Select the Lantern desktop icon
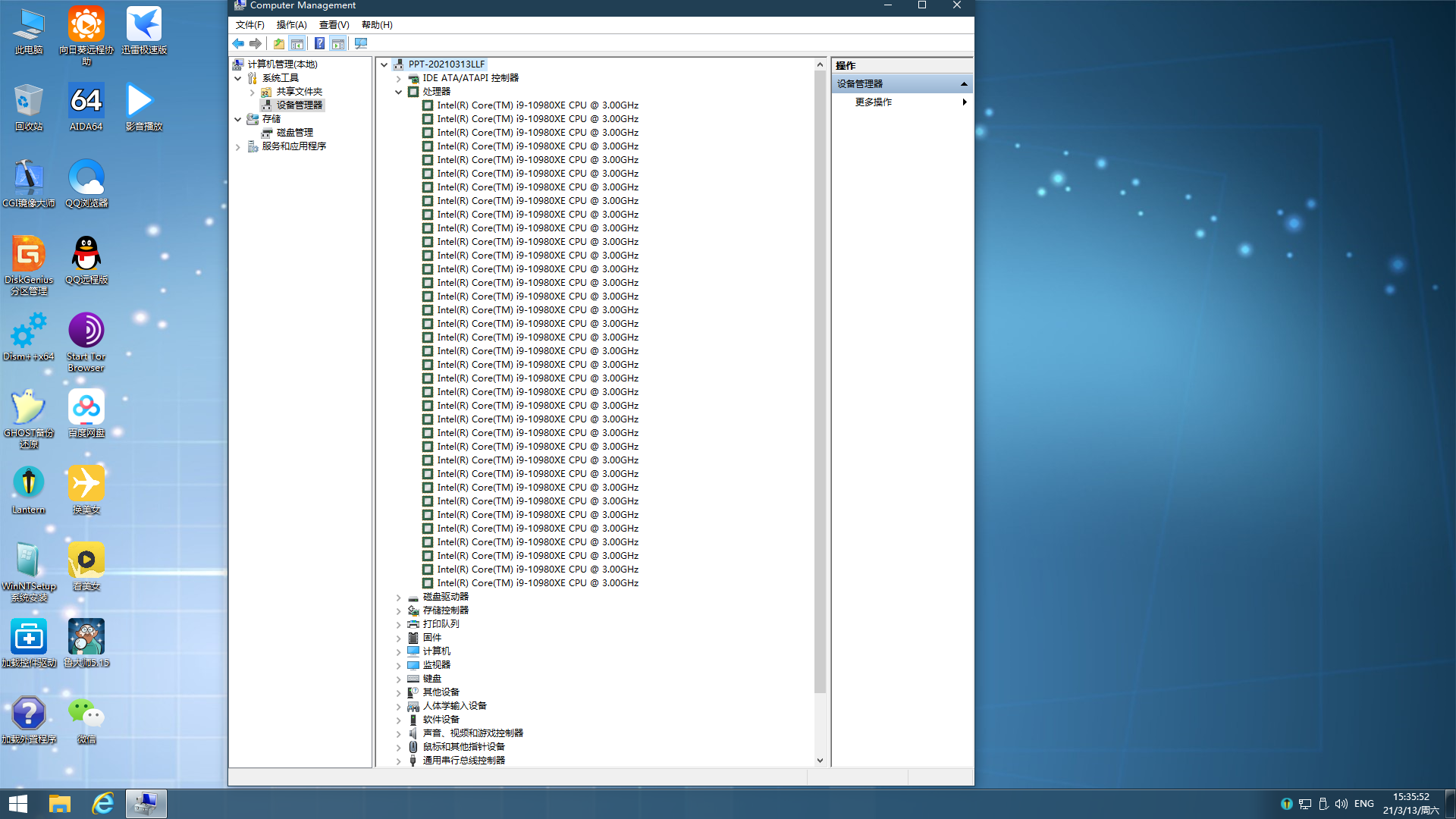 click(29, 490)
